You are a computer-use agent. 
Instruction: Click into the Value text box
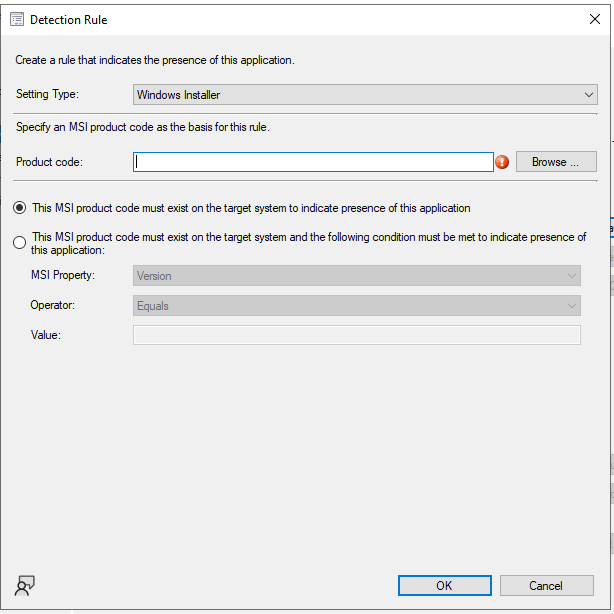click(357, 335)
